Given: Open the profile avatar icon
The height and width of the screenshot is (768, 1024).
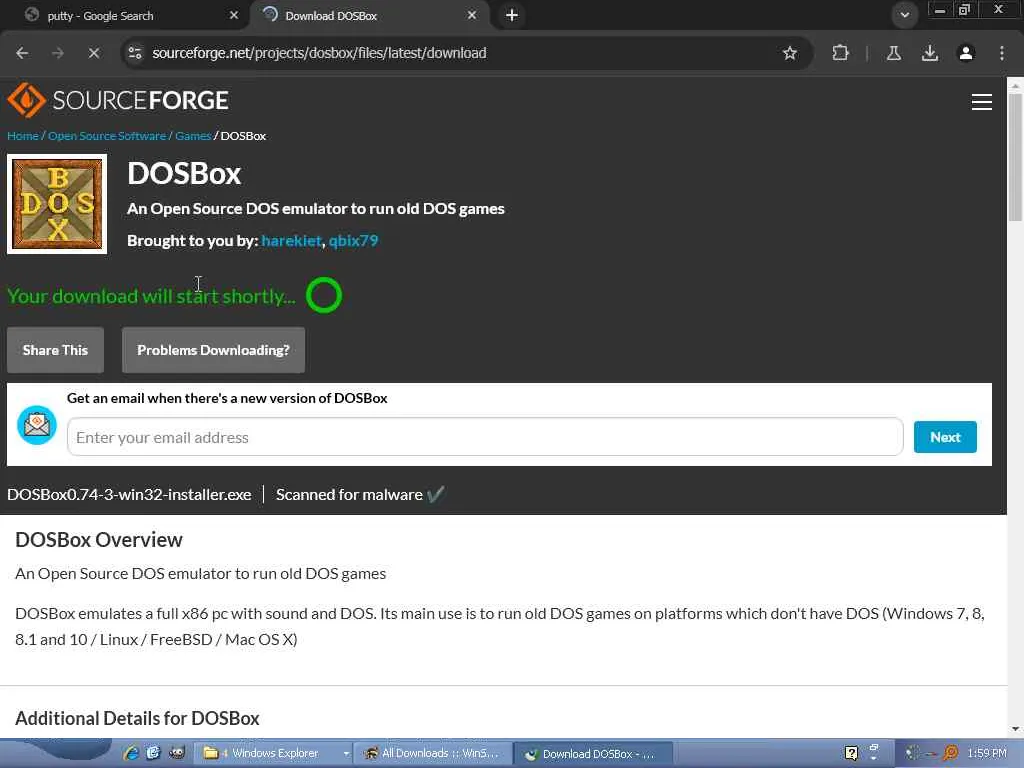Looking at the screenshot, I should click(965, 53).
